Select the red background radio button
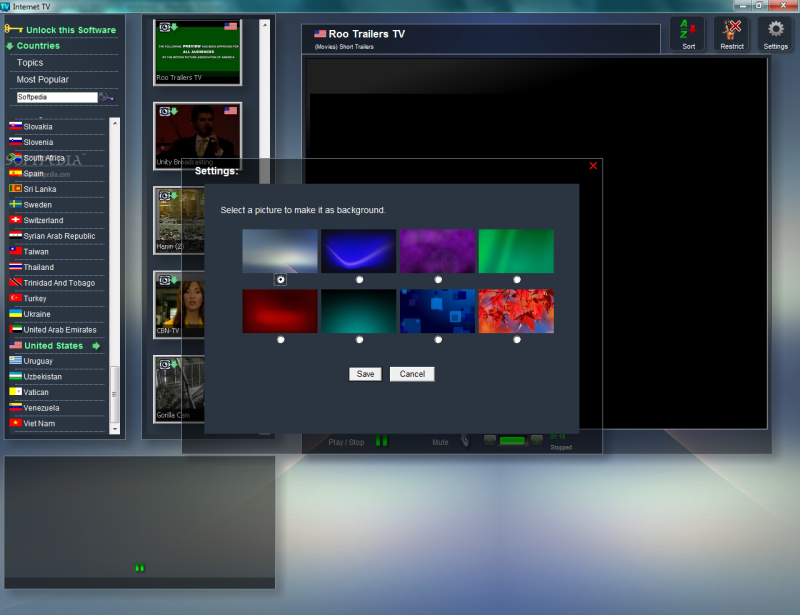Viewport: 800px width, 615px height. tap(281, 339)
